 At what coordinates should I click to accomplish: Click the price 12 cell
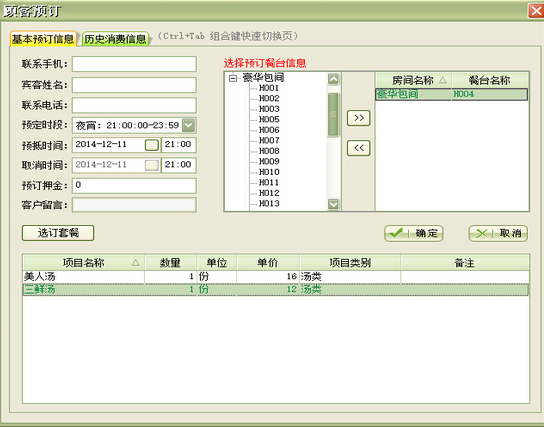[x=268, y=289]
